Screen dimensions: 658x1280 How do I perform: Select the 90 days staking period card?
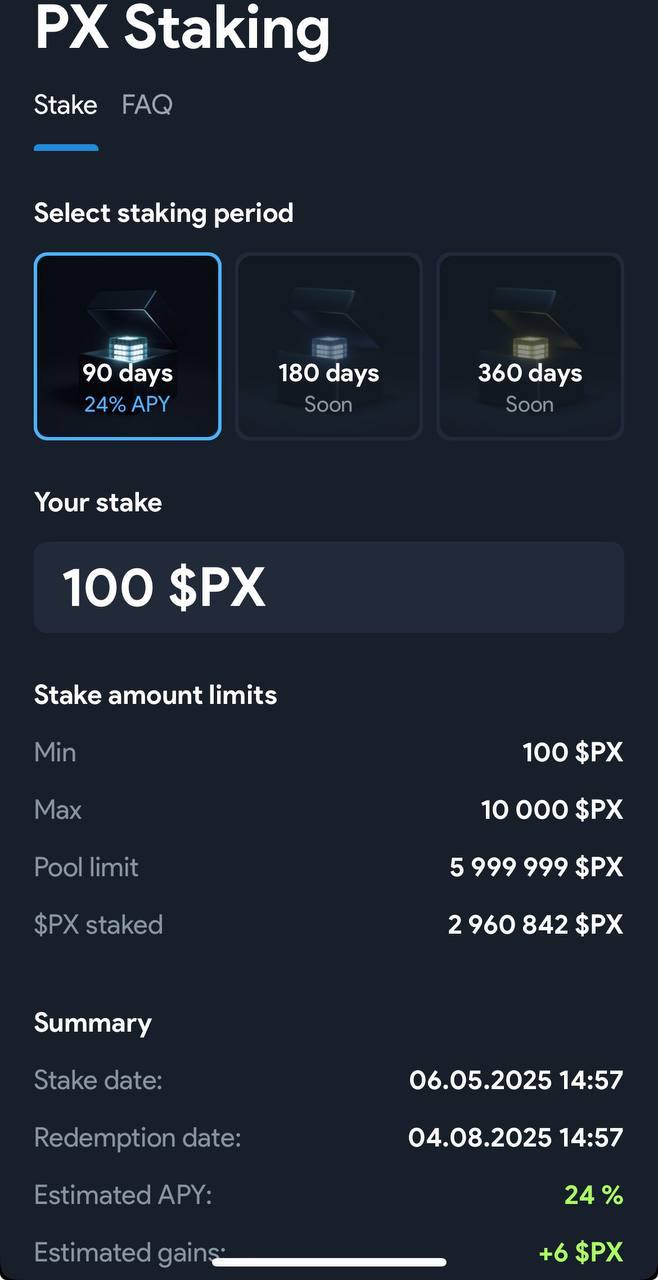click(x=127, y=346)
